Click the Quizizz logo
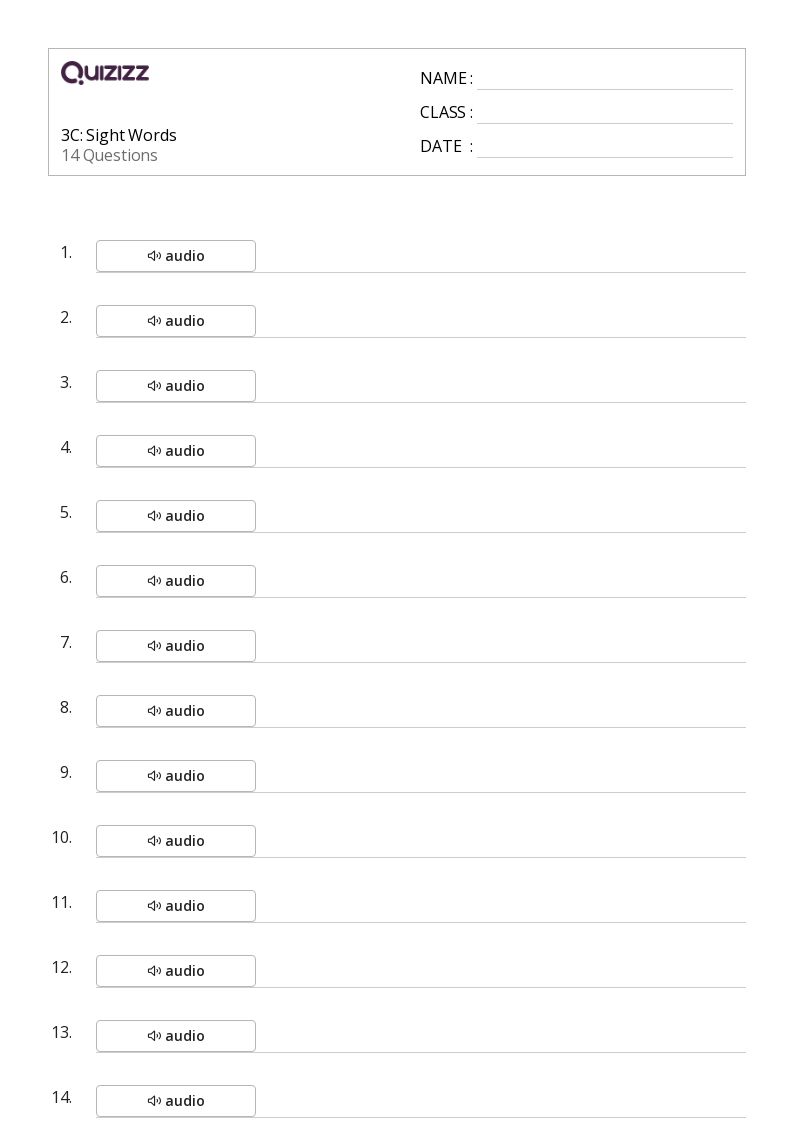The width and height of the screenshot is (794, 1123). [x=105, y=72]
